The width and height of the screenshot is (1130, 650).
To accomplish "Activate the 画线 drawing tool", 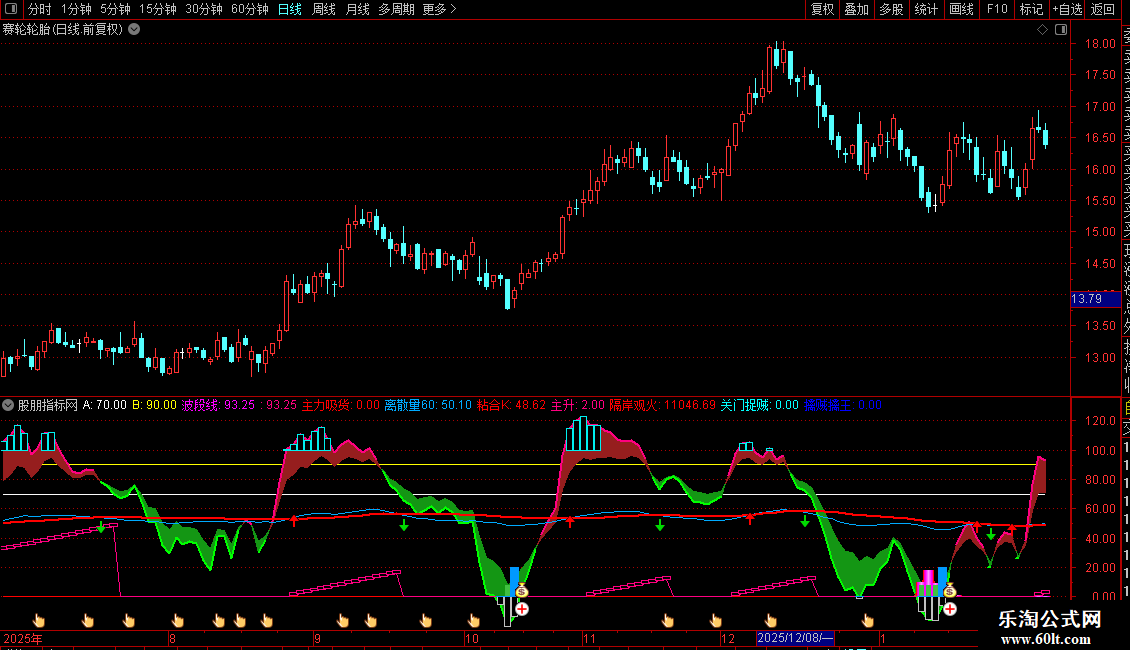I will (x=961, y=9).
